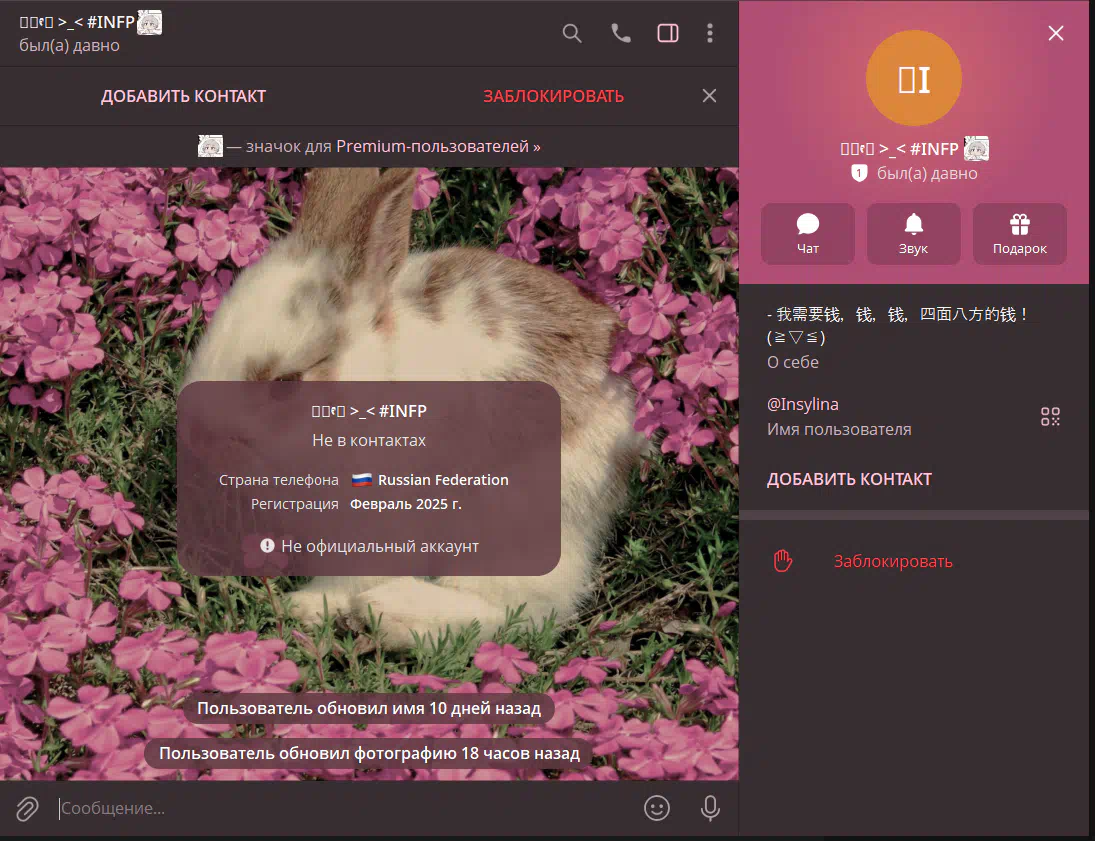This screenshot has height=841, width=1095.
Task: Click the orange profile avatar circle
Action: pyautogui.click(x=913, y=79)
